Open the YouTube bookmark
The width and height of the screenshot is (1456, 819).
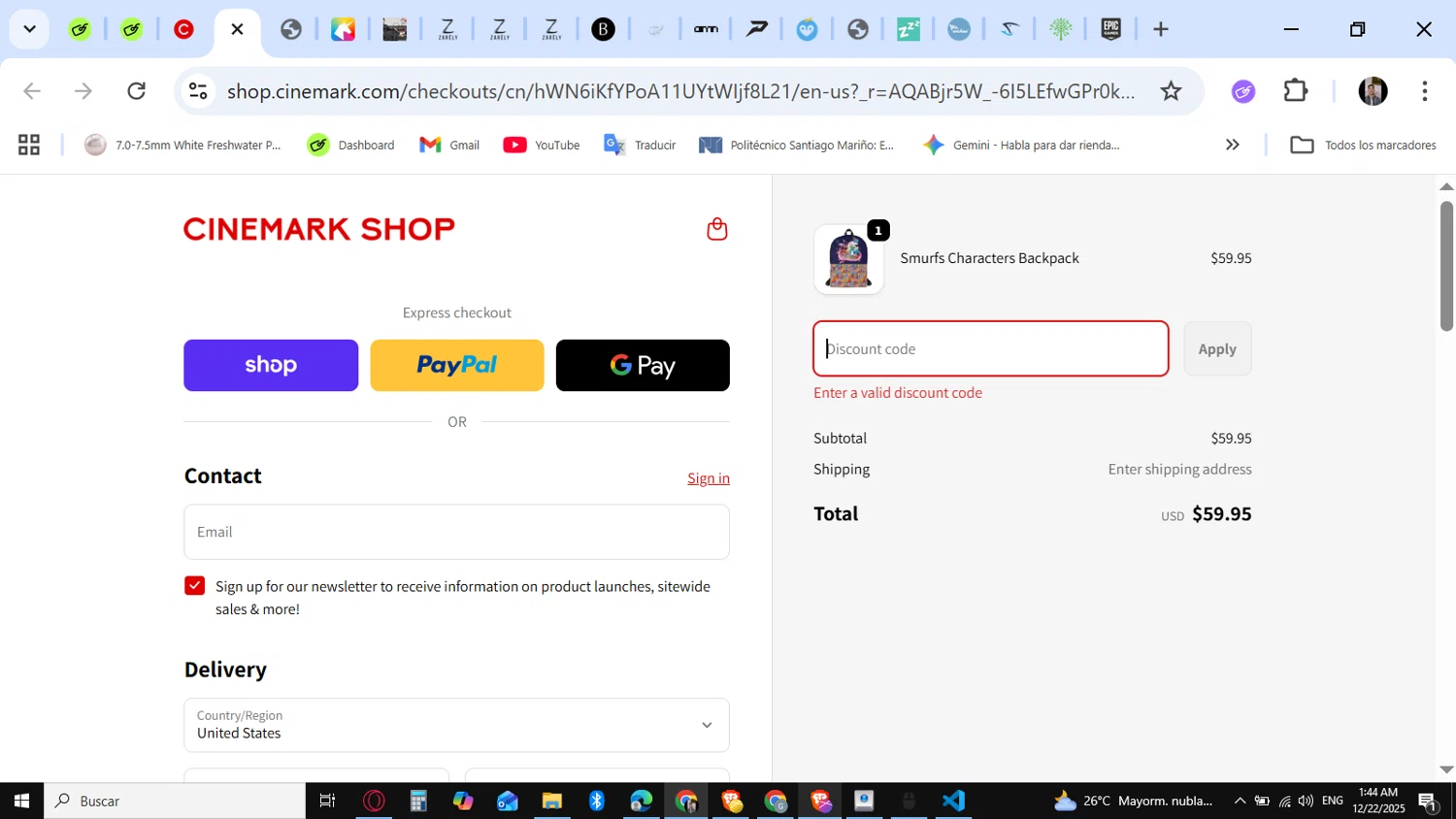coord(542,145)
